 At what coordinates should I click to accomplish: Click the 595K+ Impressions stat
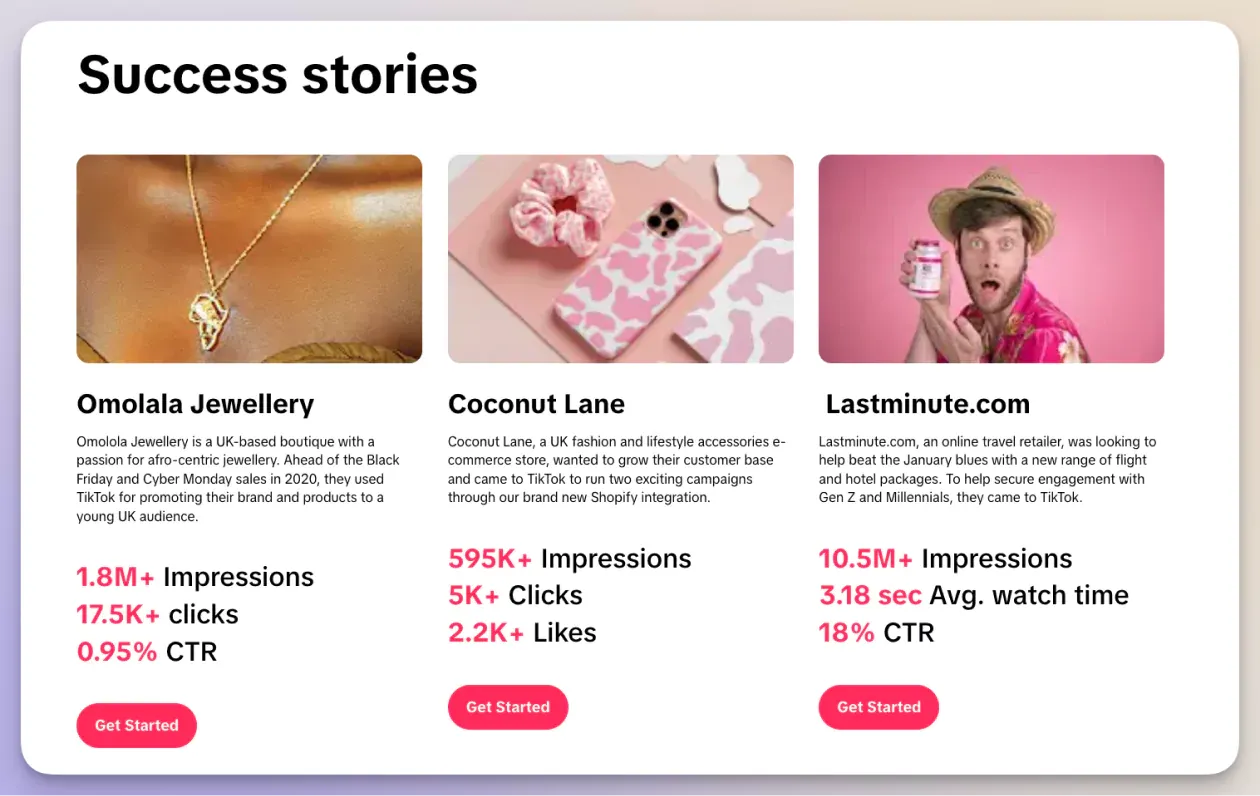570,558
